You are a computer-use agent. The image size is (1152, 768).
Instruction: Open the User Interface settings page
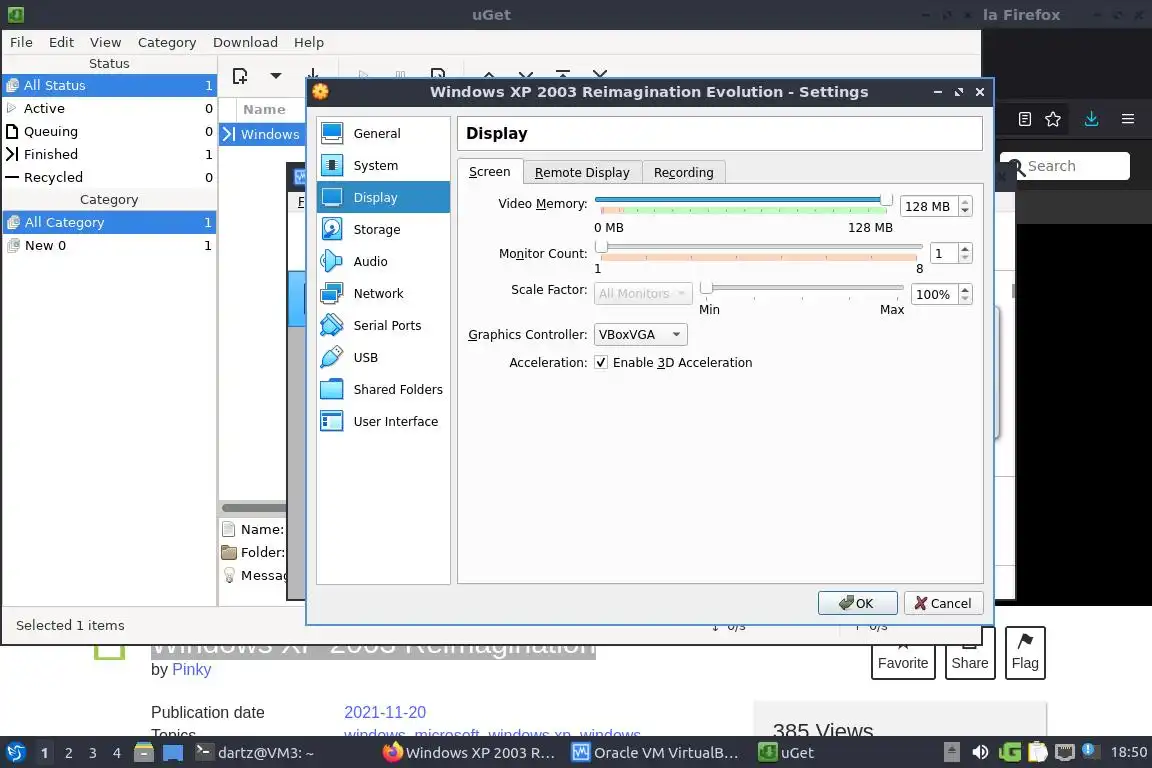click(x=383, y=421)
